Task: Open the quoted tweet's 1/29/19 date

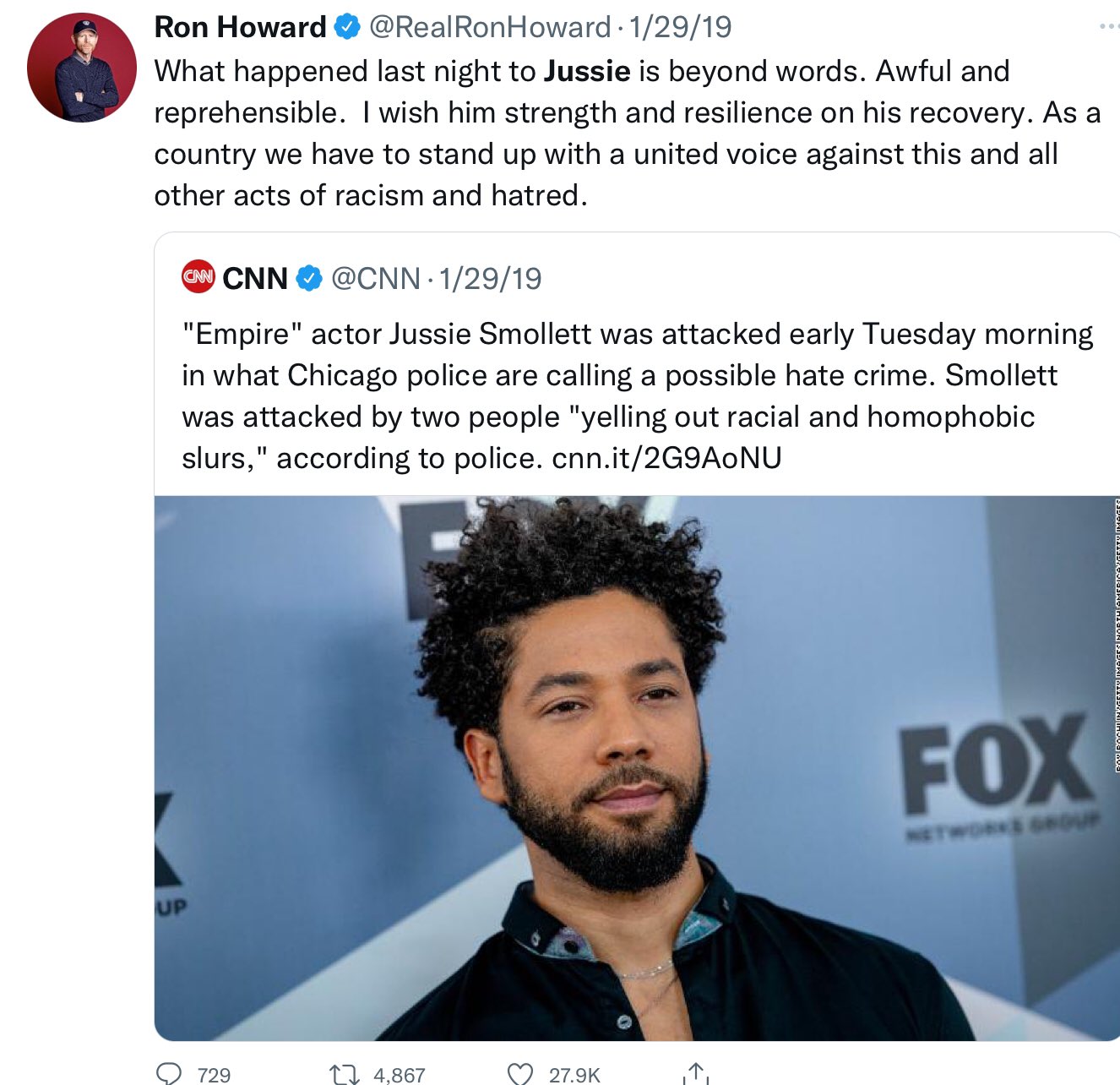Action: point(490,278)
